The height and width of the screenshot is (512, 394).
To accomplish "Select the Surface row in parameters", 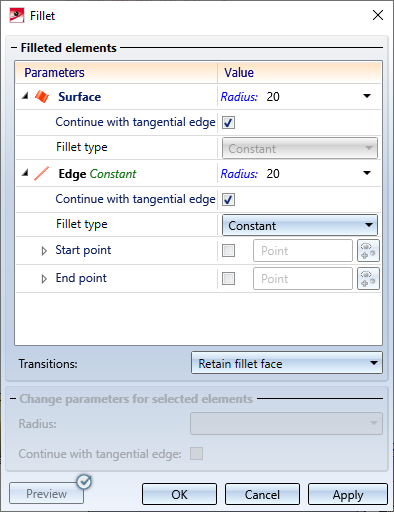I will pos(116,97).
